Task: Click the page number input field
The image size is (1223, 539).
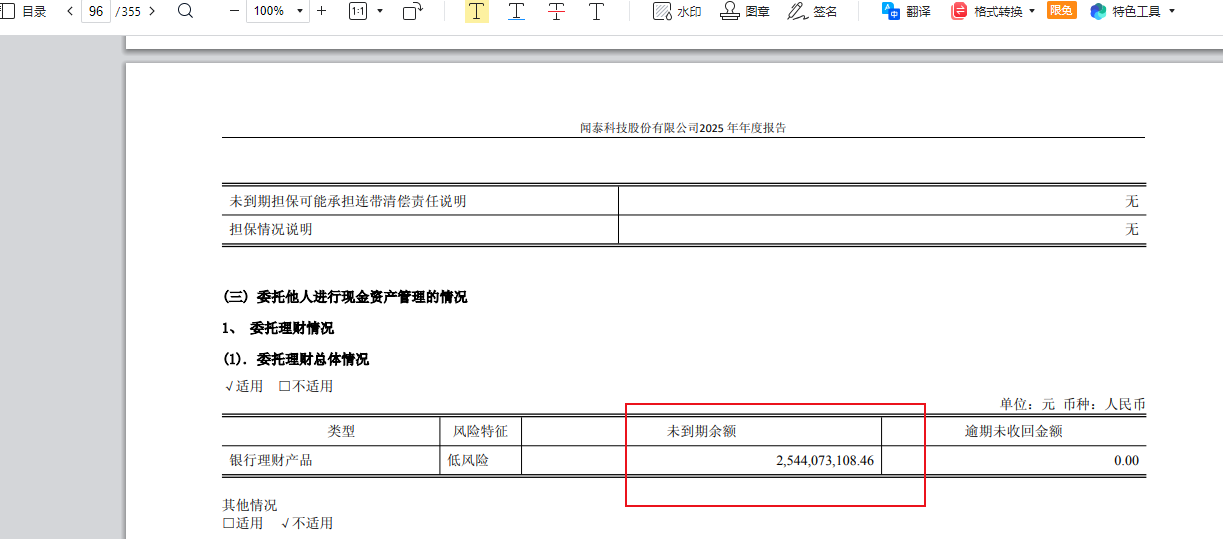Action: (x=96, y=12)
